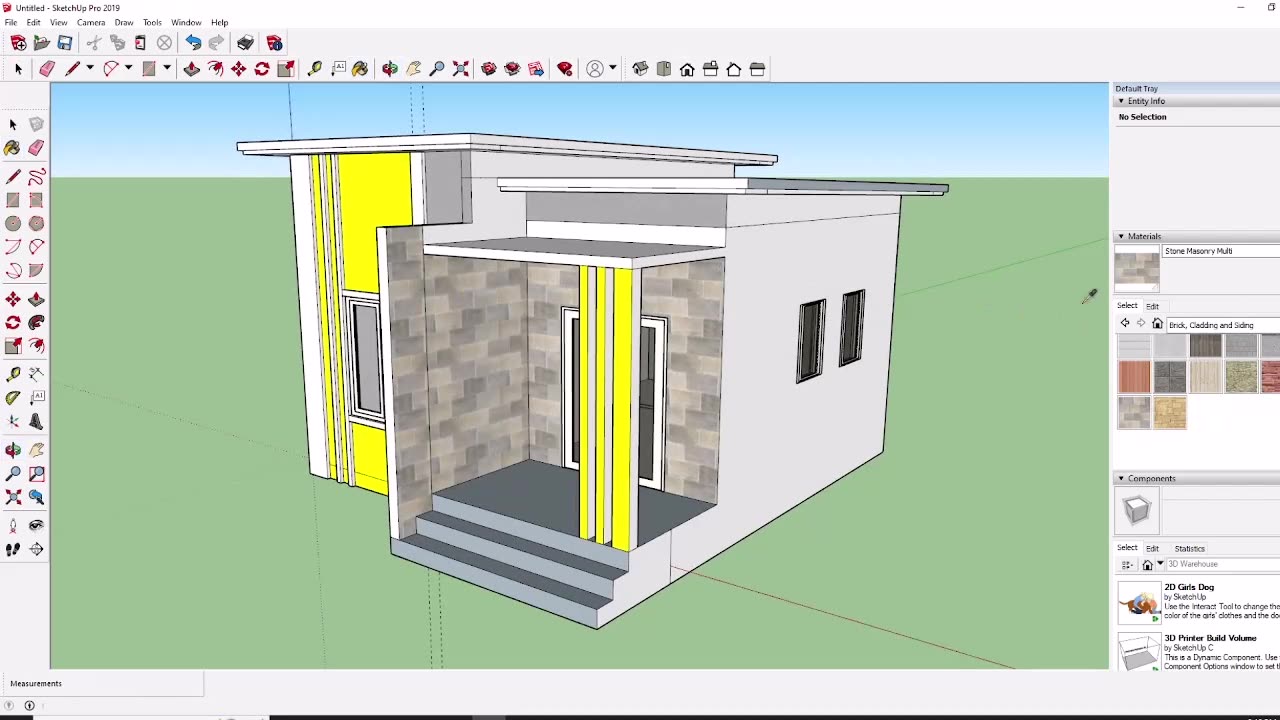Click the Print icon
Screen dimensions: 1280x720
[245, 43]
